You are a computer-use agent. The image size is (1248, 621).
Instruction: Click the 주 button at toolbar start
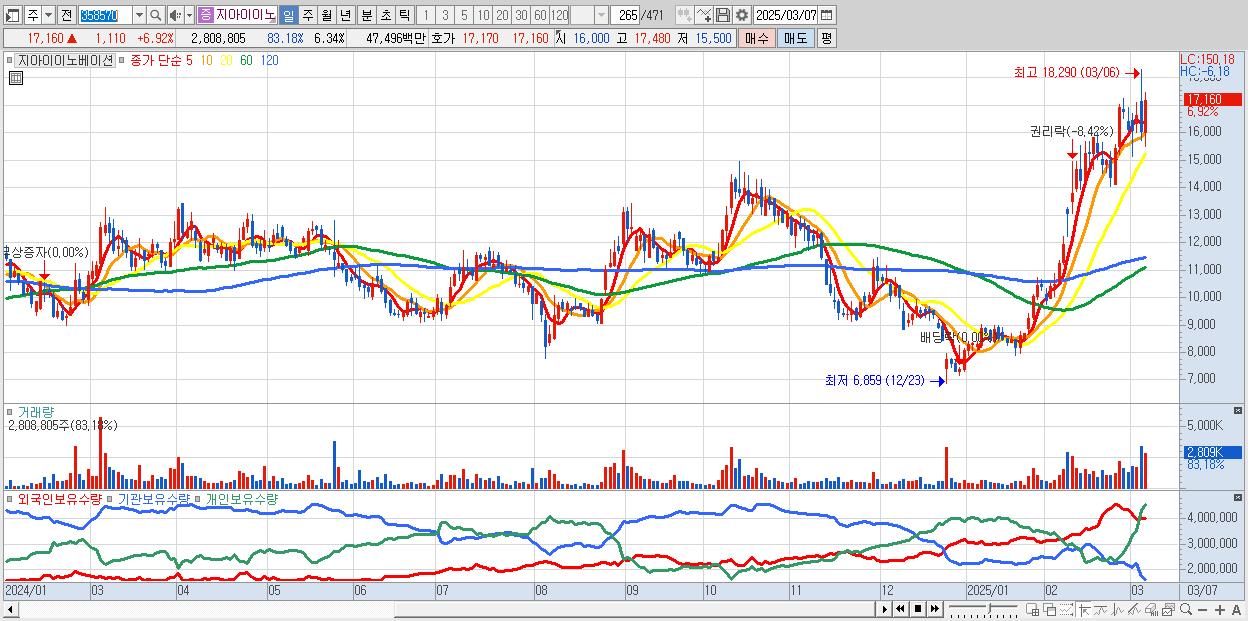click(x=32, y=15)
